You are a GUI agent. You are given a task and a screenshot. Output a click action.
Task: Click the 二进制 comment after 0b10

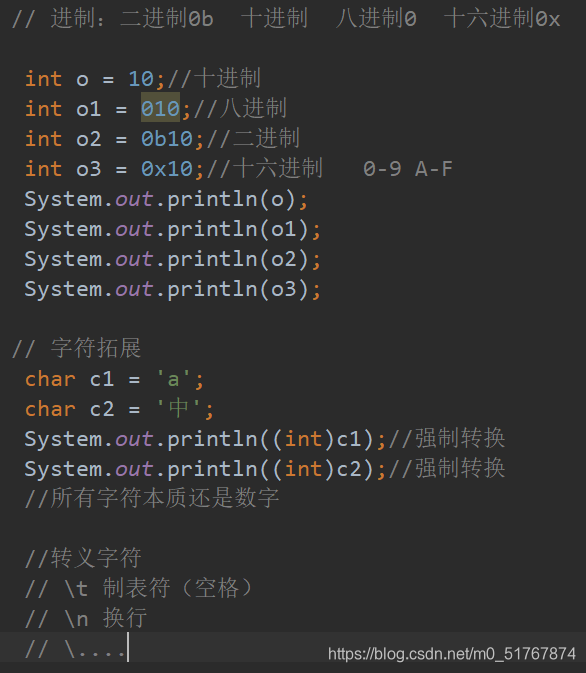pyautogui.click(x=253, y=138)
